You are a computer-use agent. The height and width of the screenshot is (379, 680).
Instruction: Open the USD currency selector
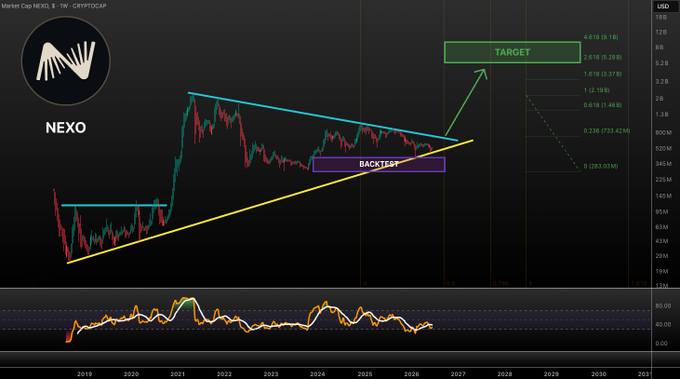point(663,6)
